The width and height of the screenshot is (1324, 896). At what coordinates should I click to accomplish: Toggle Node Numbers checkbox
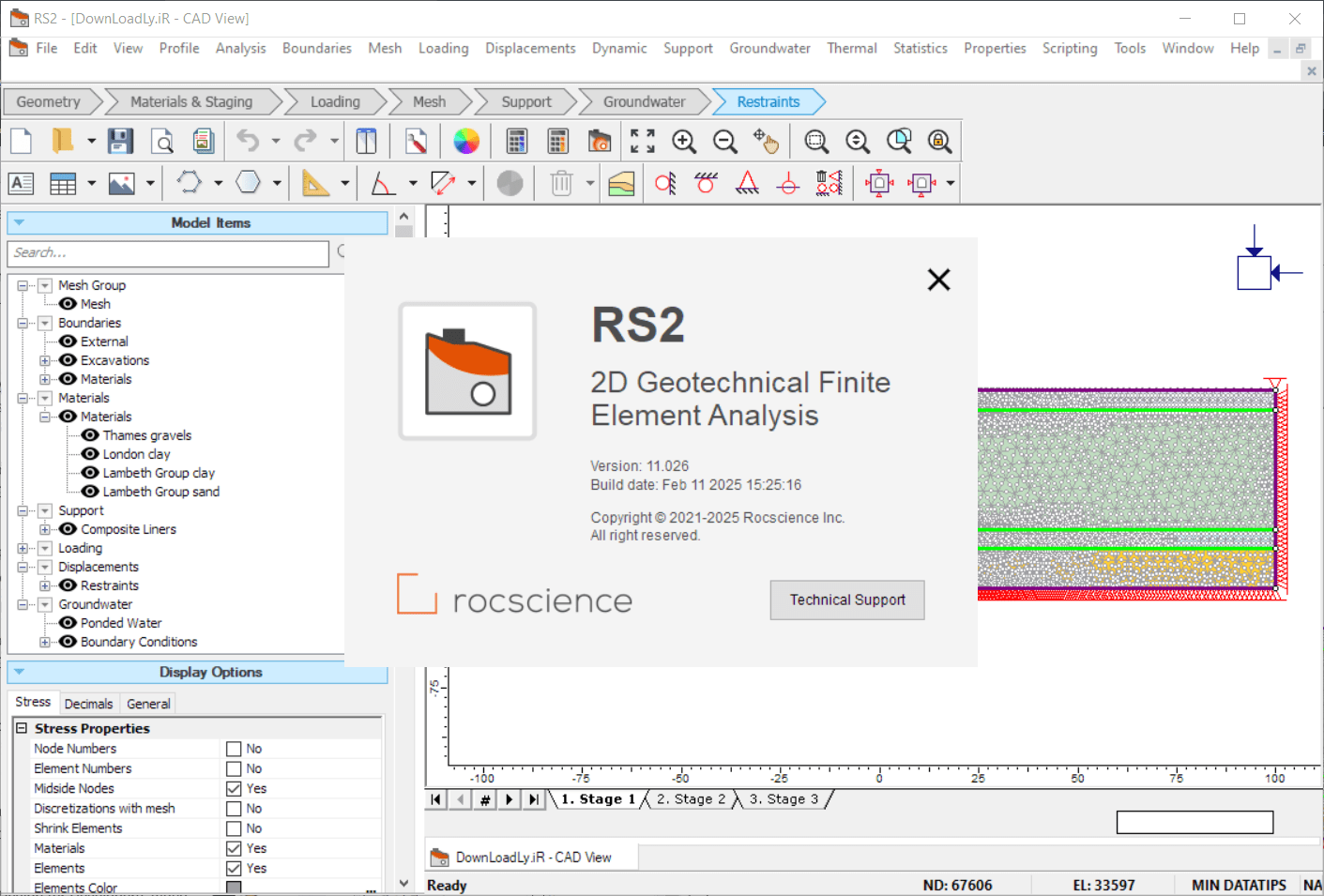tap(234, 749)
